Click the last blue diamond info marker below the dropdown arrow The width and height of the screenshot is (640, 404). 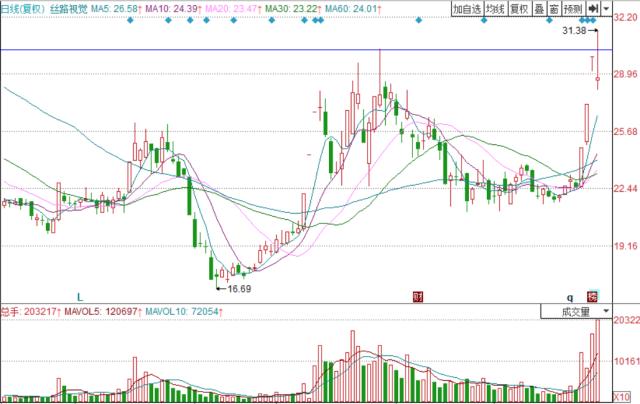(593, 20)
